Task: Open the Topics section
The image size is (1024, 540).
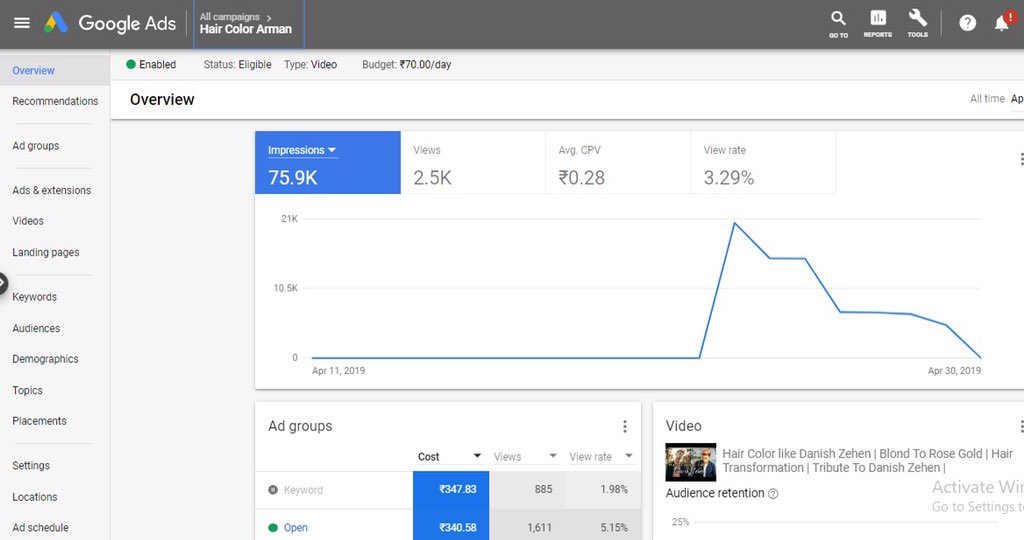Action: coord(27,390)
